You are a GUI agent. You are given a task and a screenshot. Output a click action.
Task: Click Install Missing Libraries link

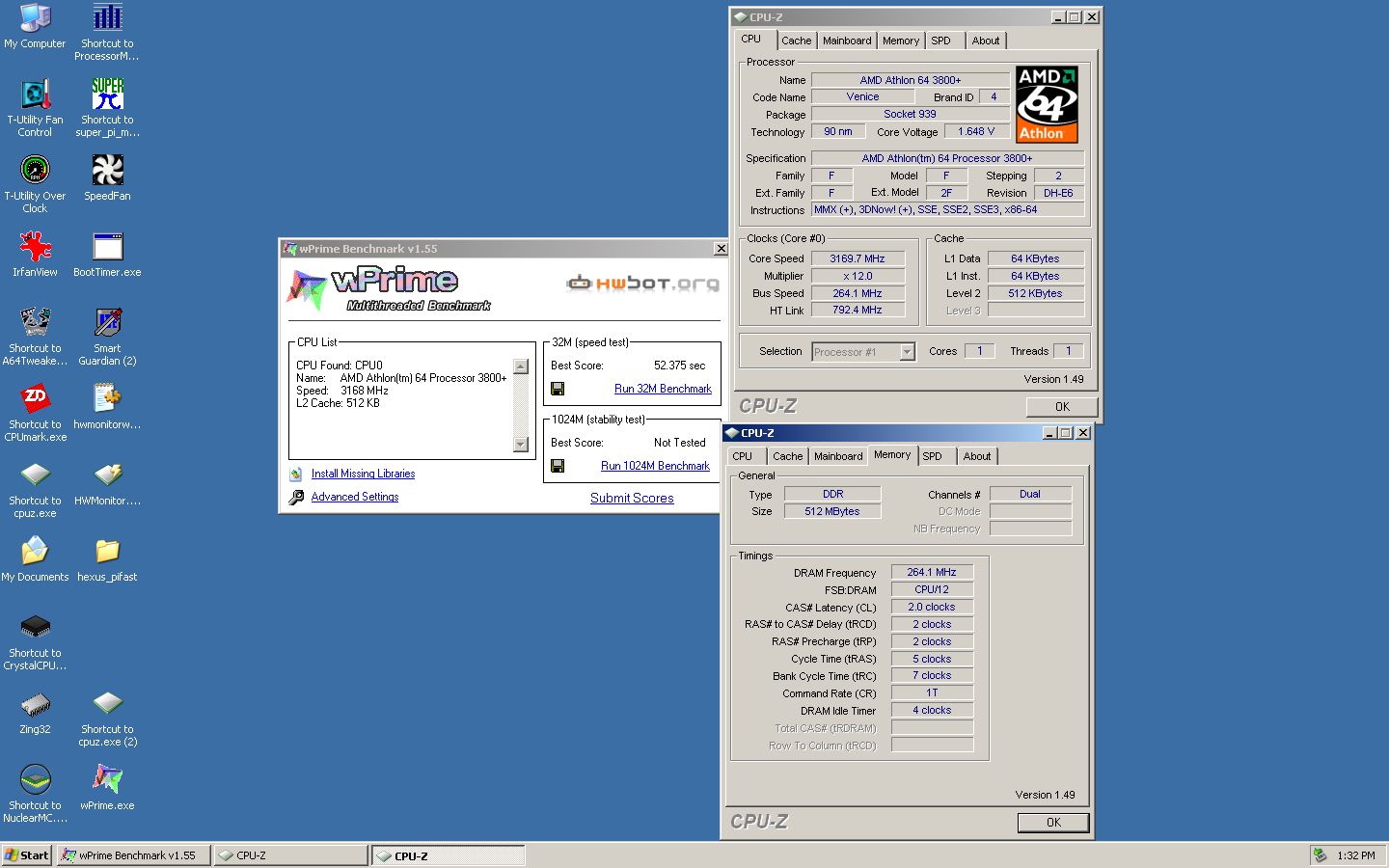[363, 474]
